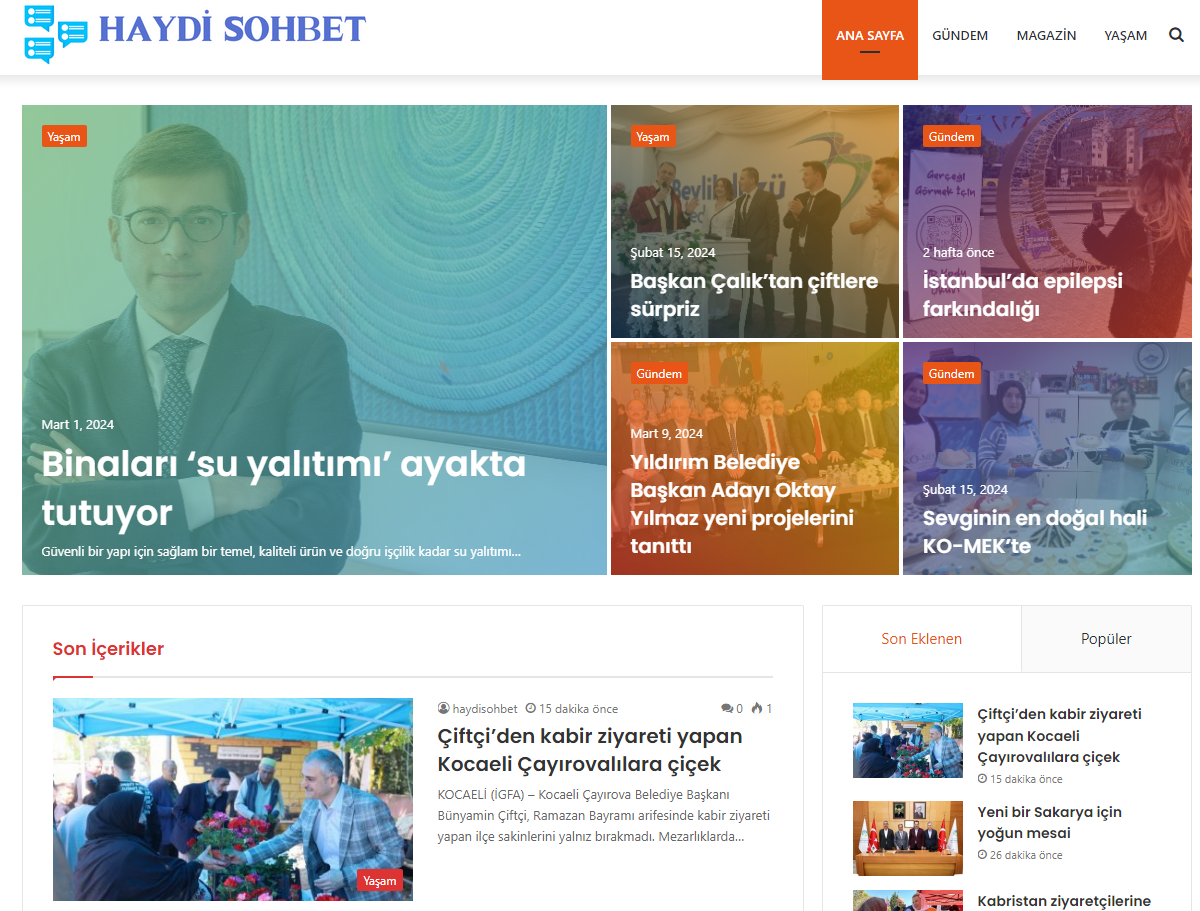The image size is (1200, 911).
Task: Click date Mart 1, 2024 on featured slide
Action: coord(78,424)
